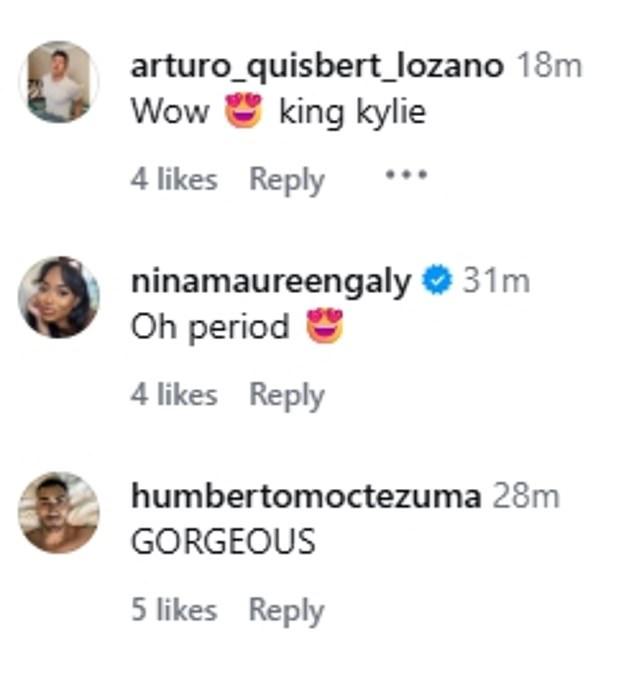This screenshot has height=682, width=634.
Task: Click the GORGEOUS comment text
Action: 223,542
